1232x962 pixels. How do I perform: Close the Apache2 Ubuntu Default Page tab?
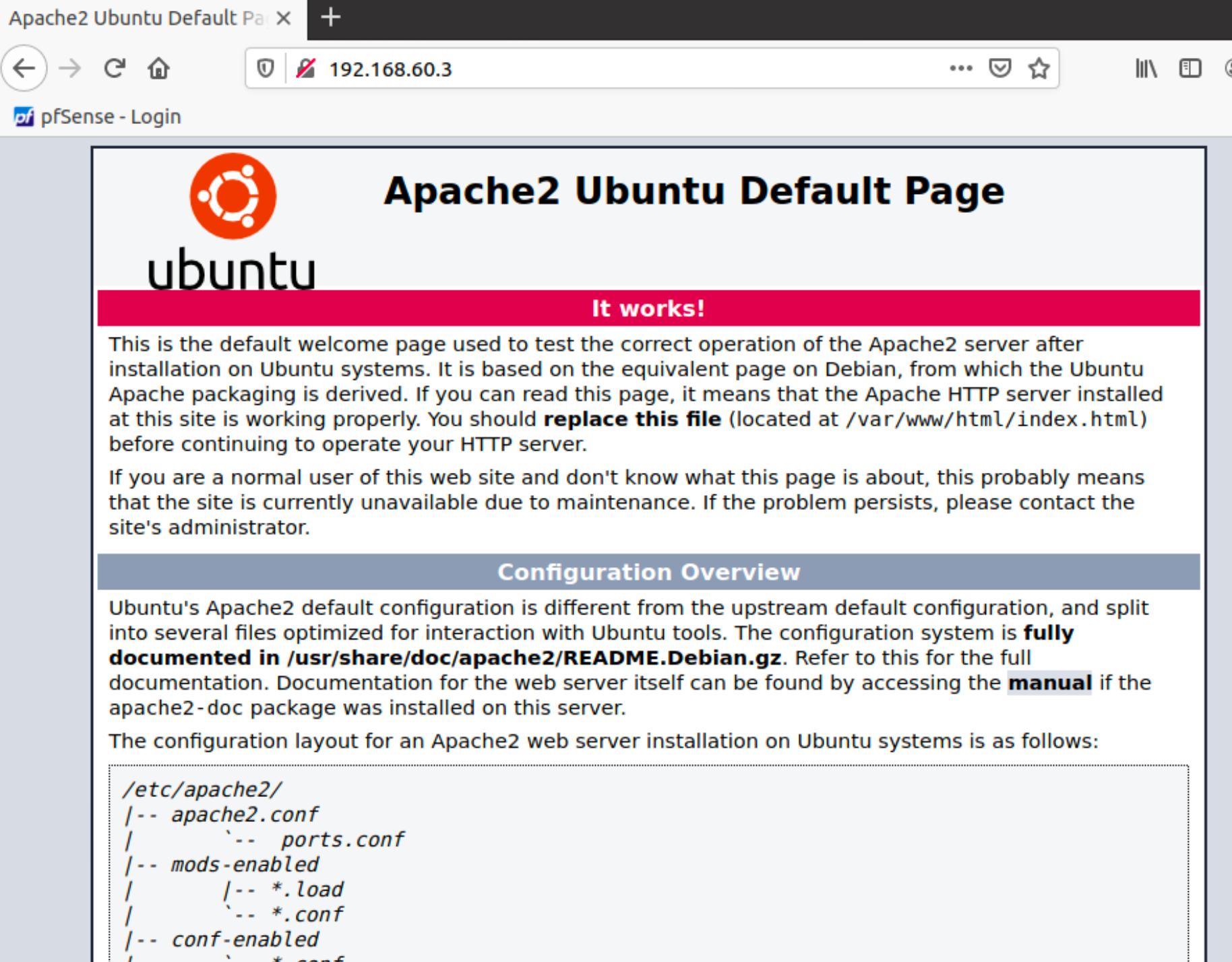click(x=284, y=18)
